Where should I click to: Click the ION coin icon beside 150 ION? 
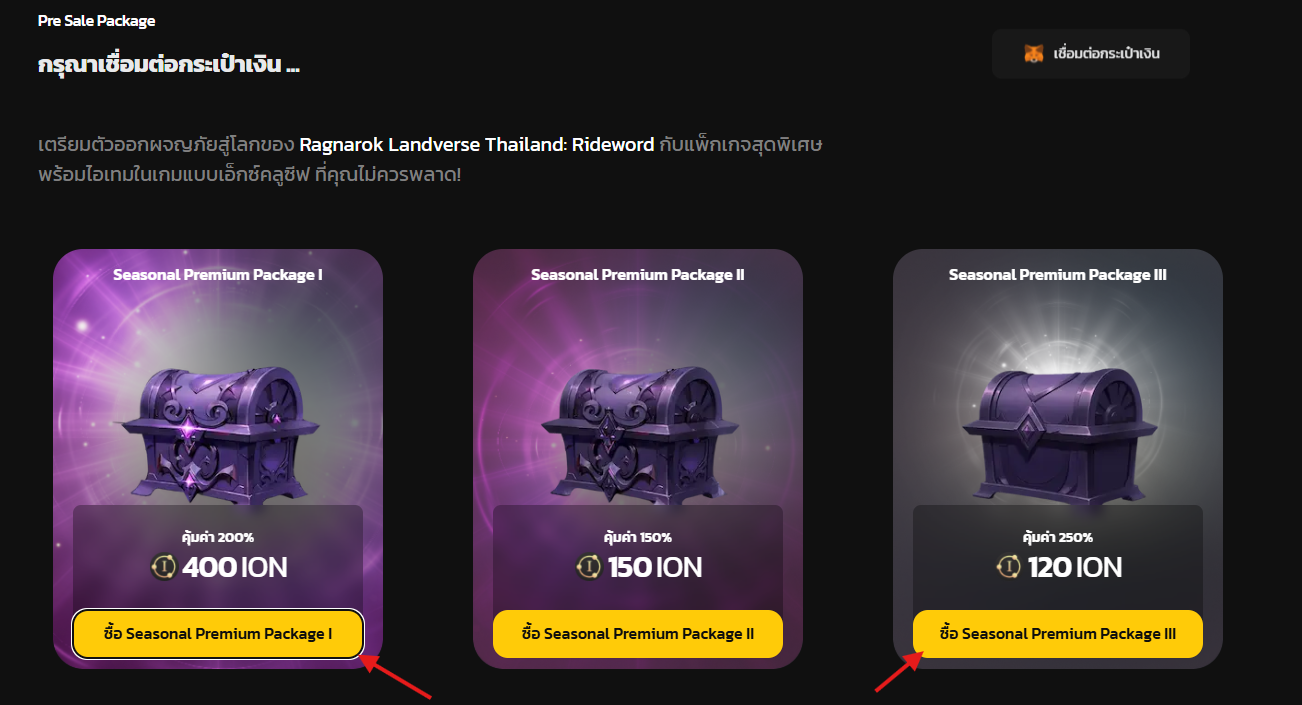(x=588, y=568)
